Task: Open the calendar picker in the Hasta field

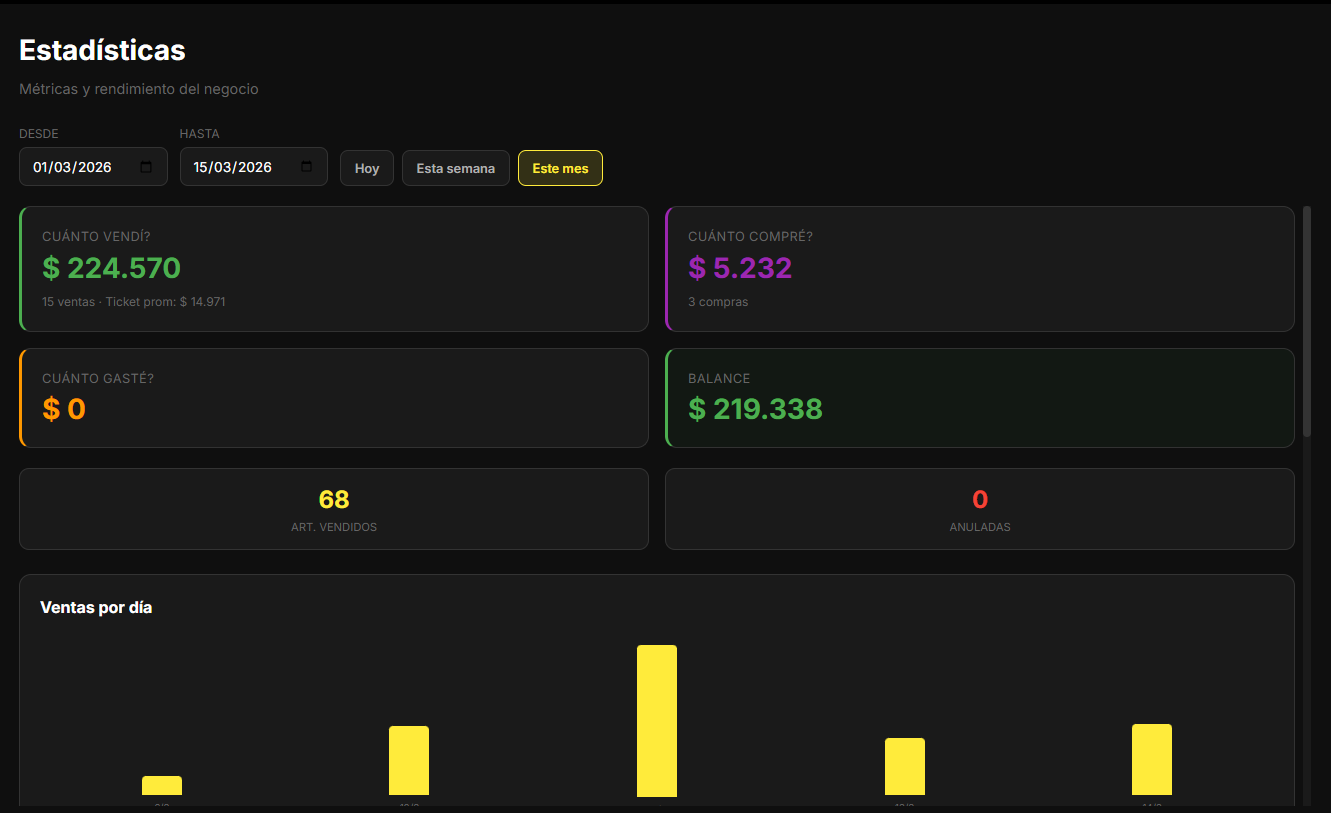Action: tap(306, 167)
